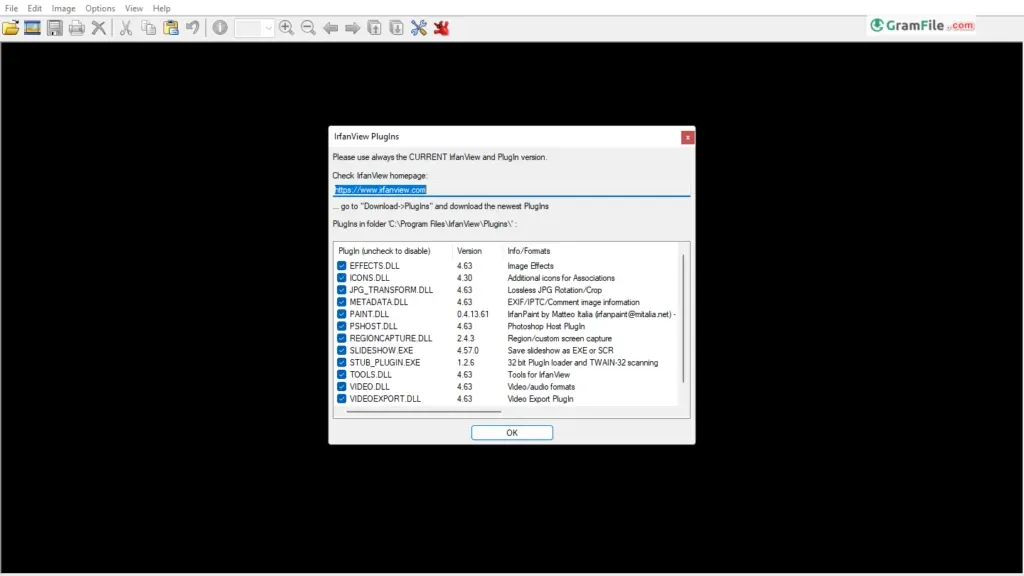
Task: Disable the METADATA.DLL plugin
Action: pyautogui.click(x=342, y=302)
